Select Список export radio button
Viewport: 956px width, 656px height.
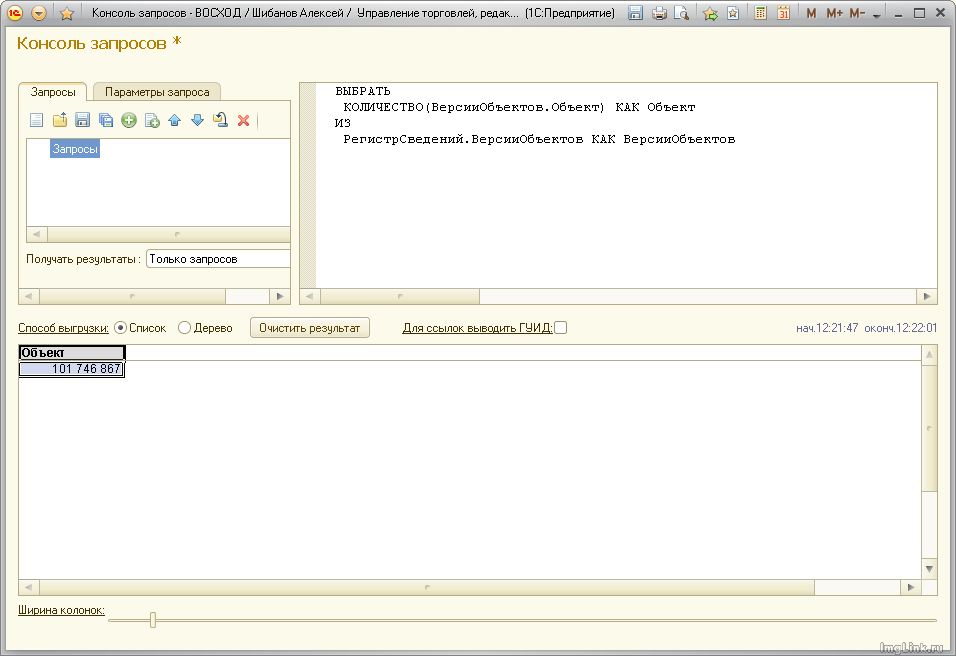click(x=121, y=328)
